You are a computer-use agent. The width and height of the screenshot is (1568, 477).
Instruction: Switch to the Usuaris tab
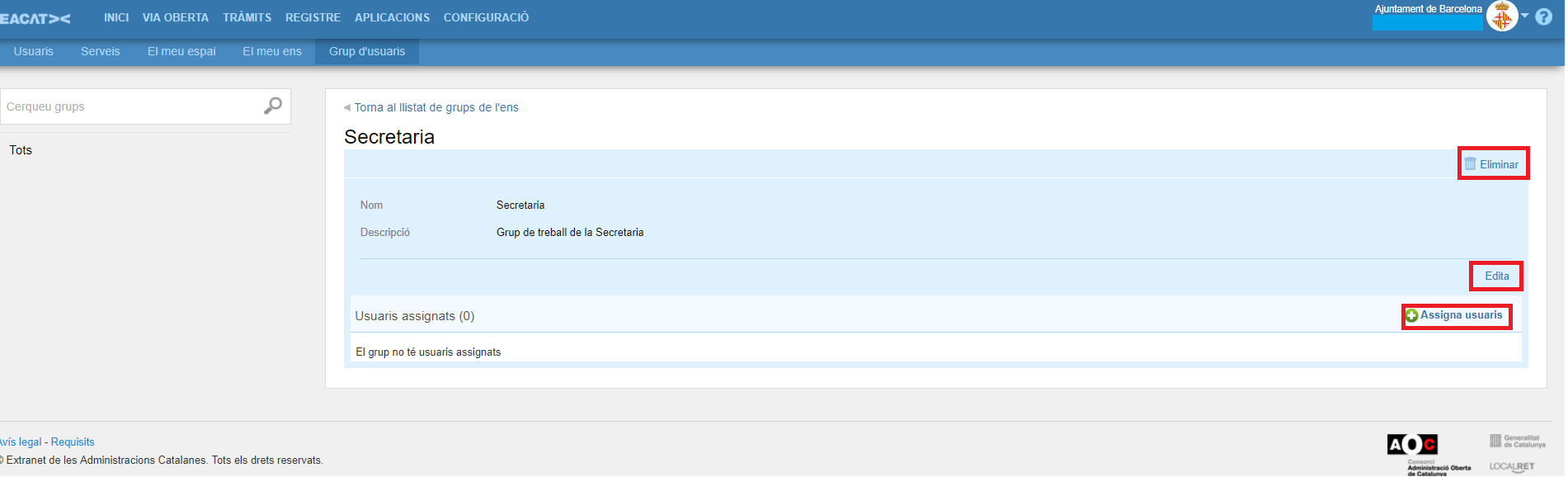(34, 51)
